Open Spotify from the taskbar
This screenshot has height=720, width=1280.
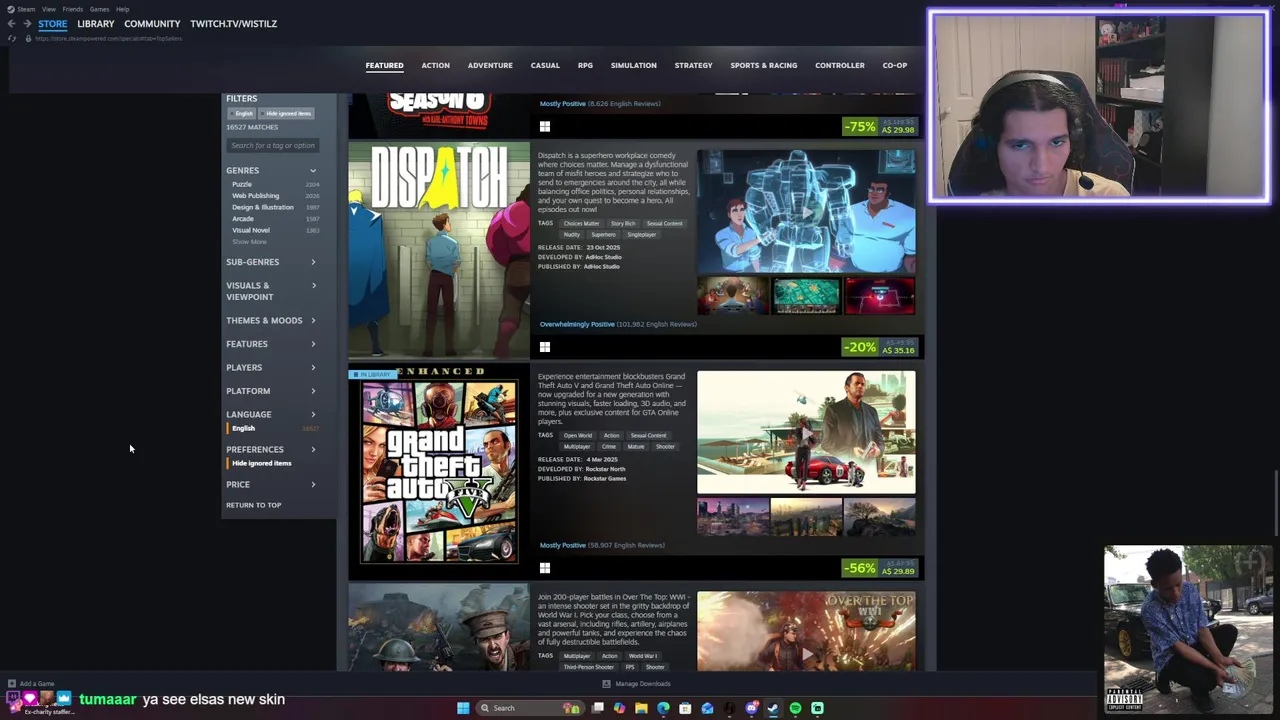coord(795,708)
